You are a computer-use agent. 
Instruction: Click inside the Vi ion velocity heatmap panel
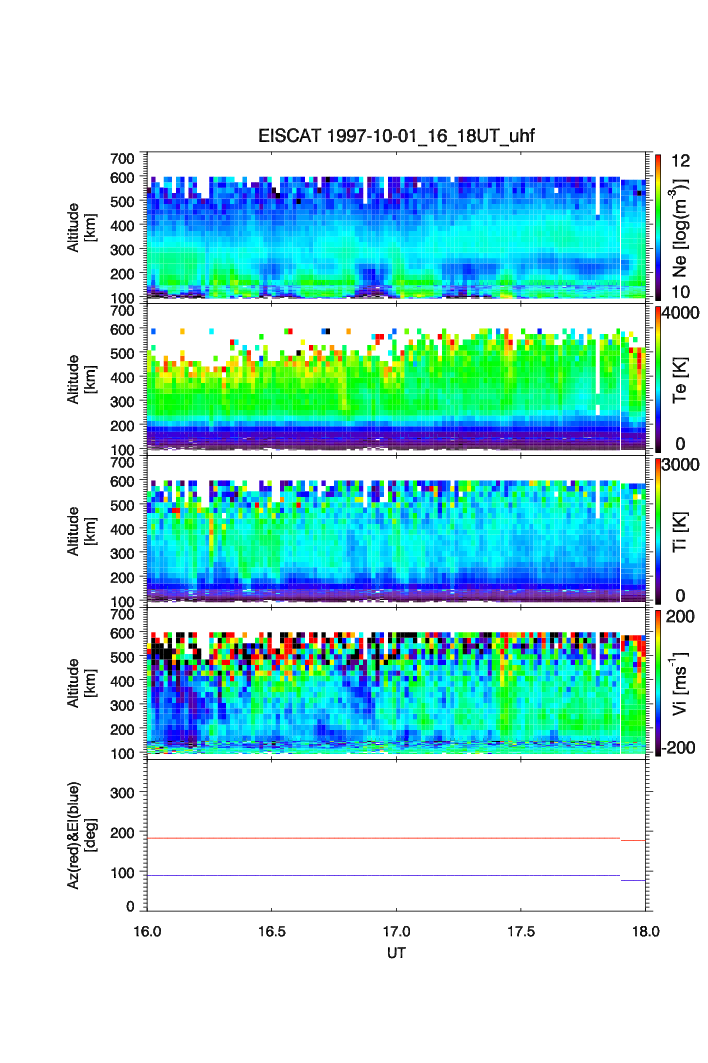[396, 681]
